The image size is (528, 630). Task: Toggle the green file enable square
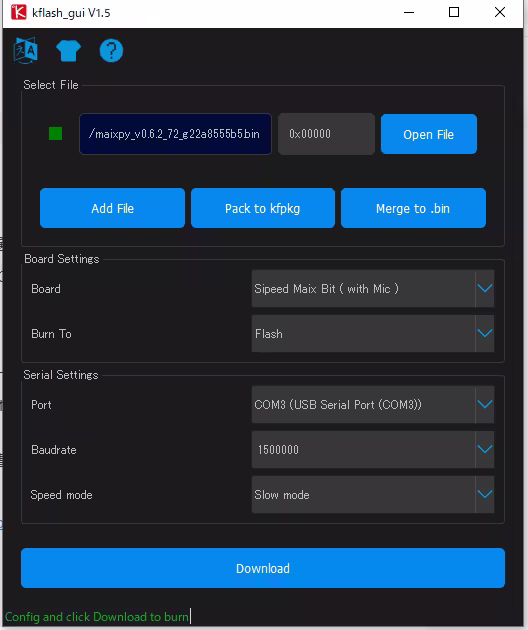[55, 133]
